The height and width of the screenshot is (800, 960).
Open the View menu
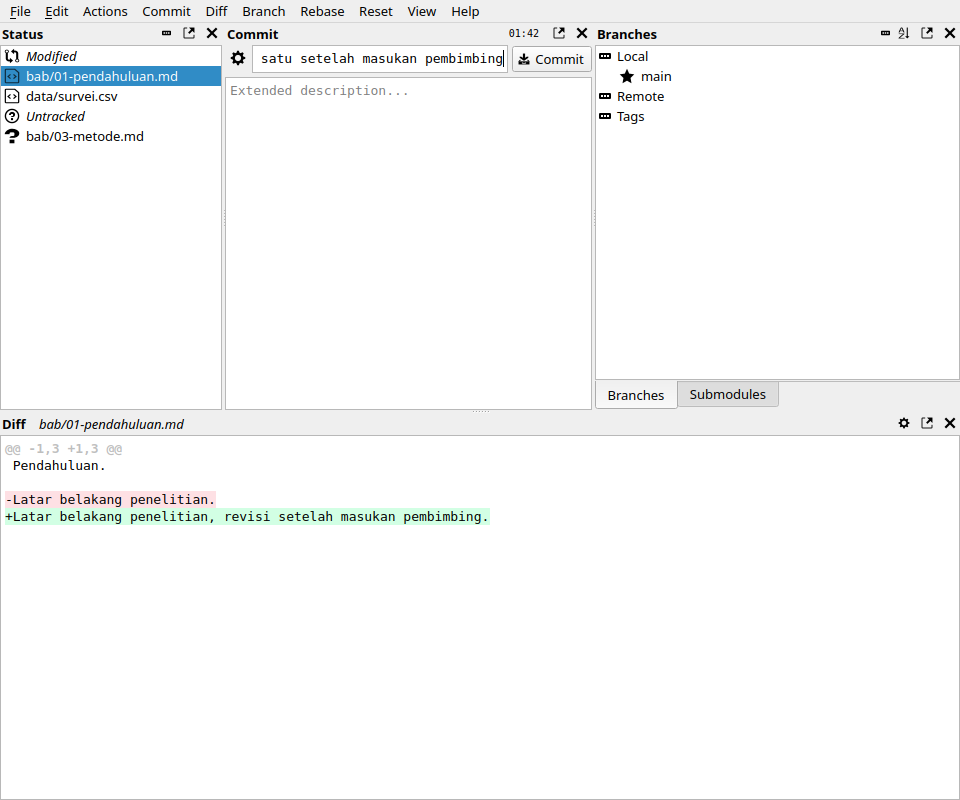422,12
